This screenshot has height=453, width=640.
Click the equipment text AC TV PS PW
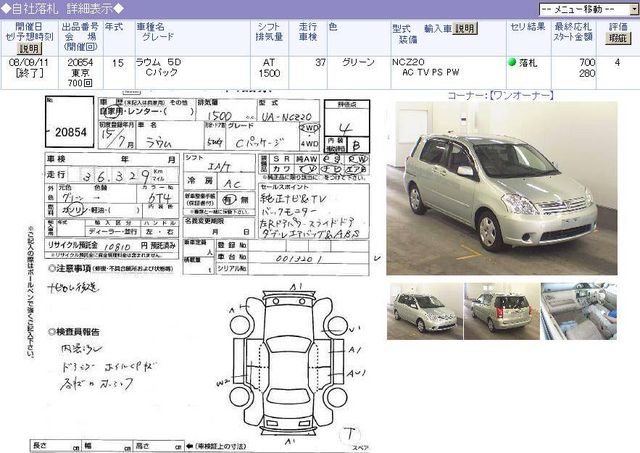click(x=431, y=72)
